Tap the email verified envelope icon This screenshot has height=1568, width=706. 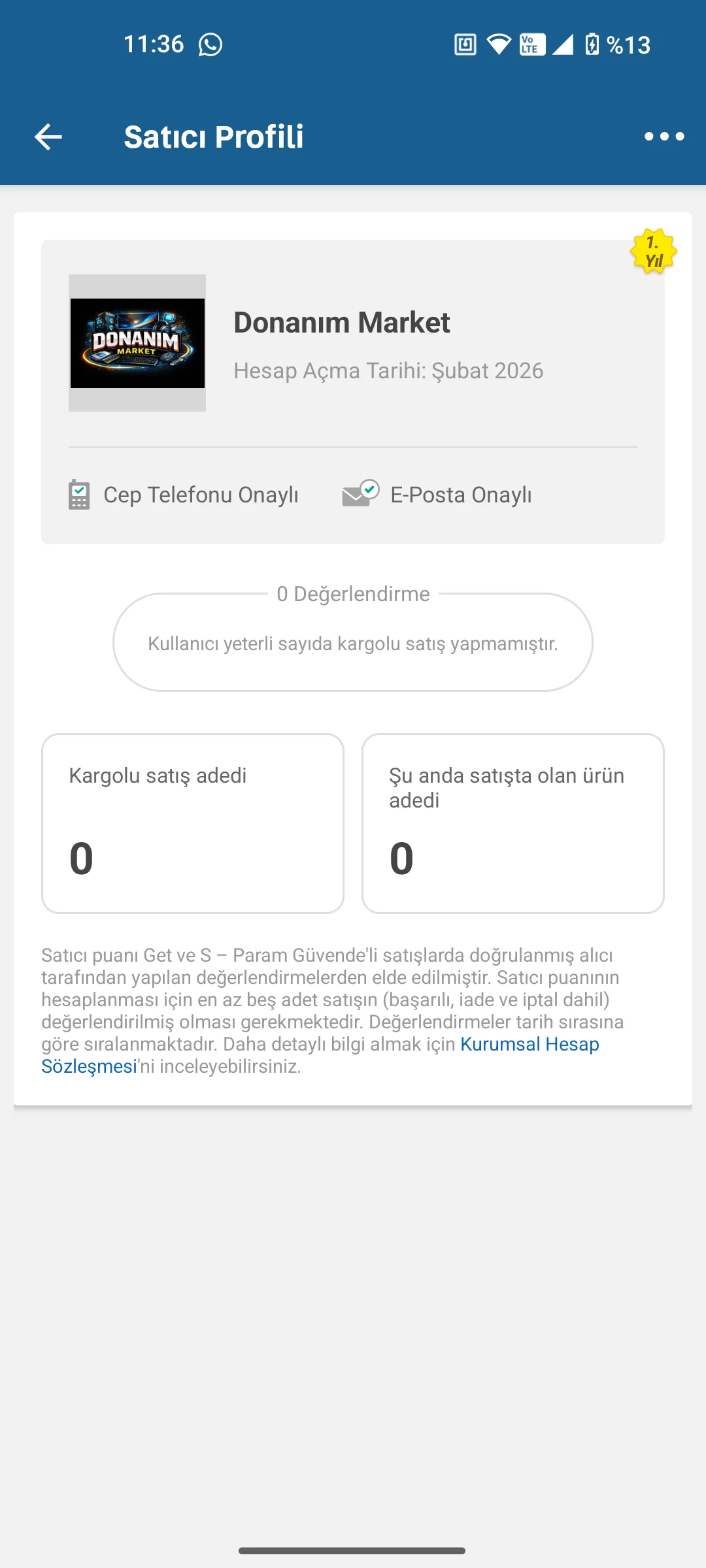pyautogui.click(x=360, y=494)
